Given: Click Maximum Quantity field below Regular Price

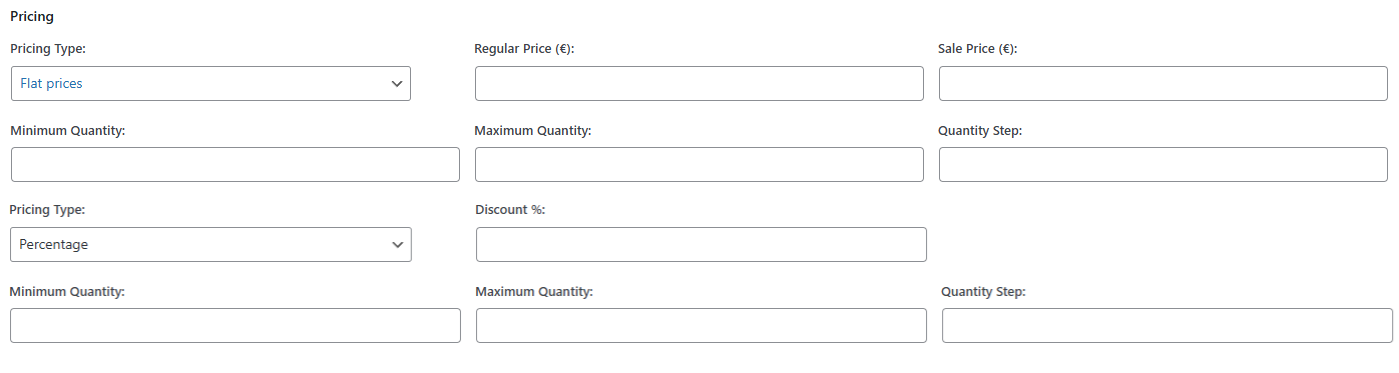Looking at the screenshot, I should coord(699,165).
